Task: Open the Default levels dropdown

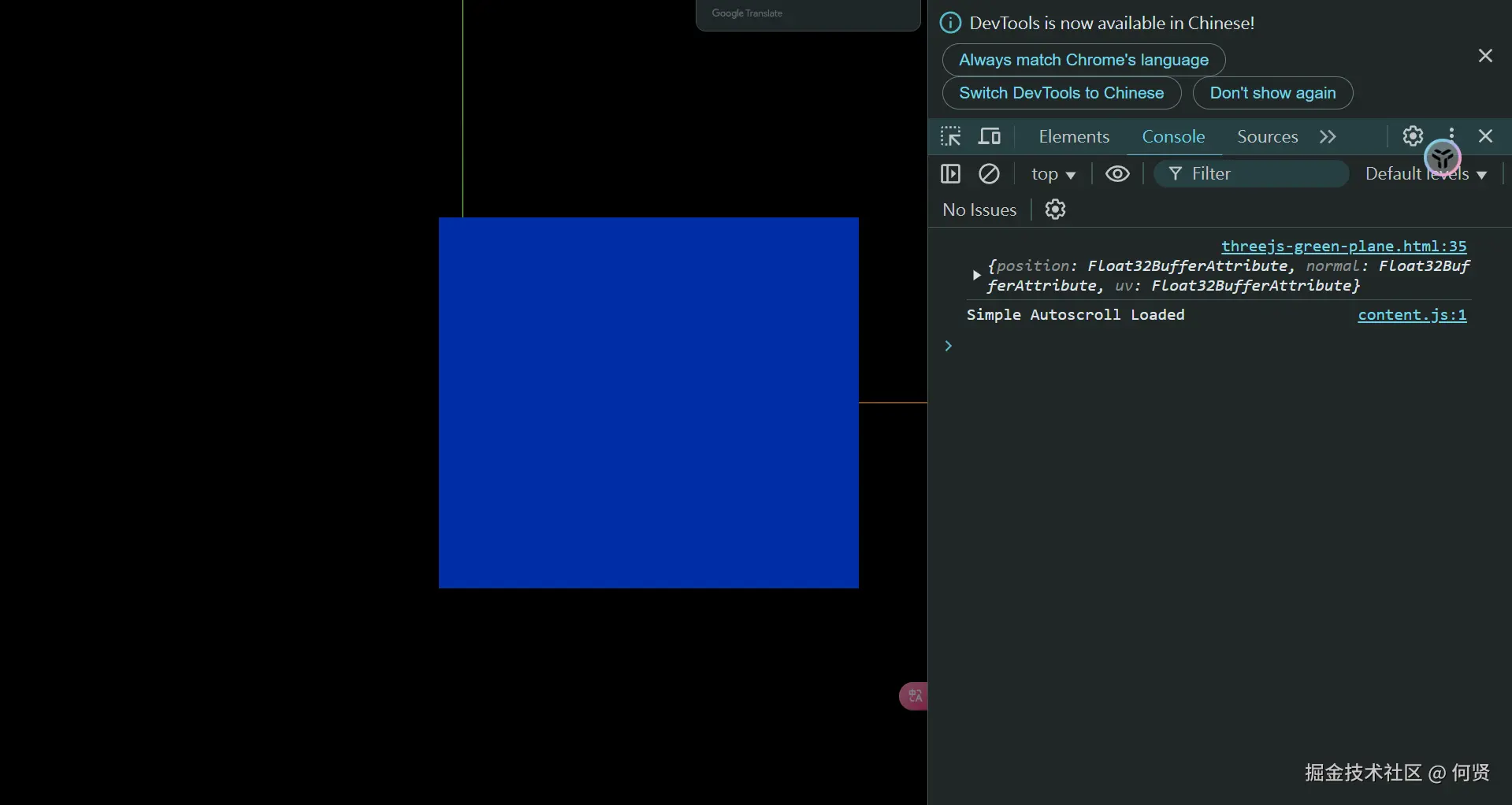Action: pyautogui.click(x=1425, y=173)
